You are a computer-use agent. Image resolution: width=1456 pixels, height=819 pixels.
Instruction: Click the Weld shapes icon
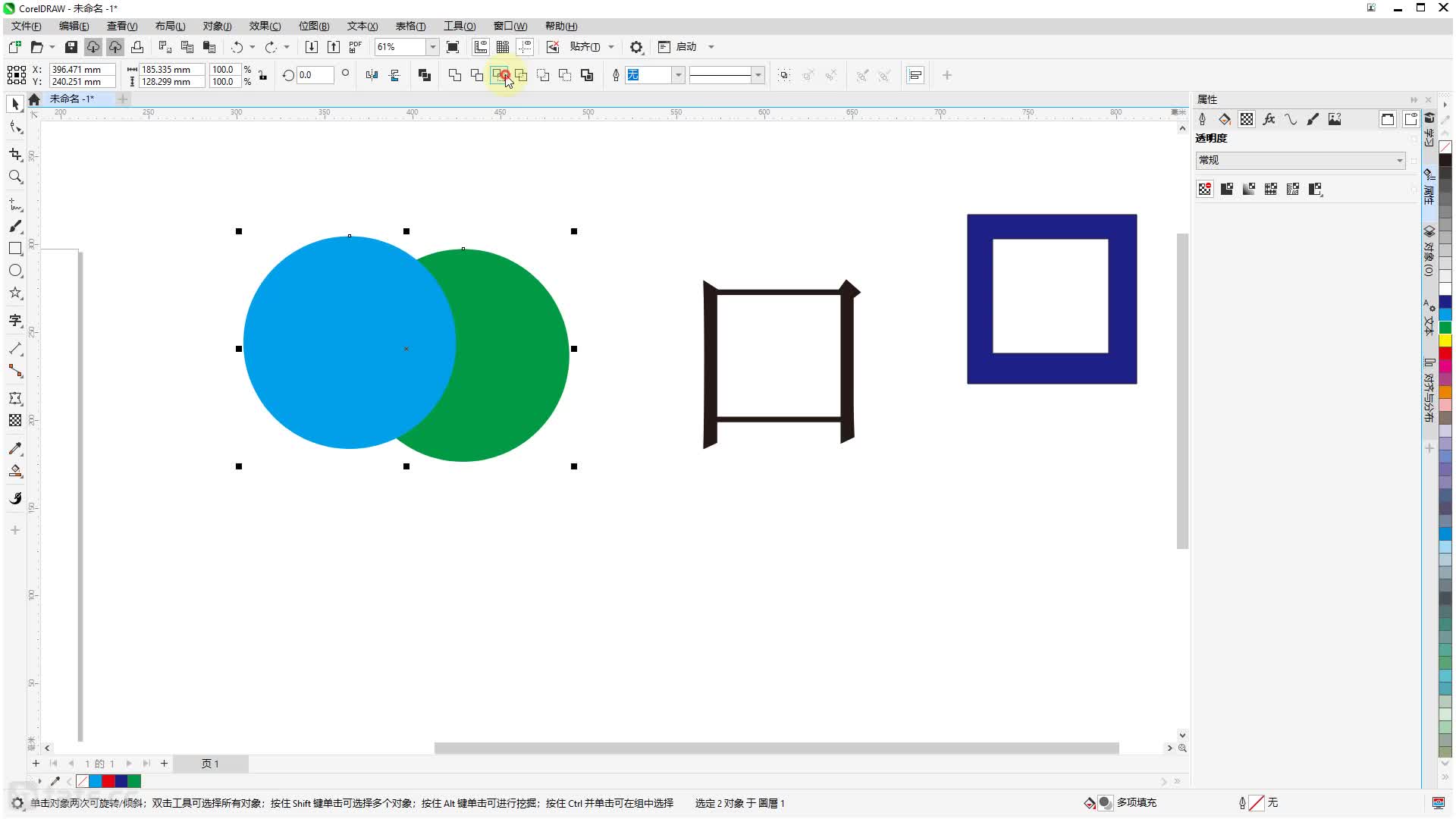pos(454,75)
